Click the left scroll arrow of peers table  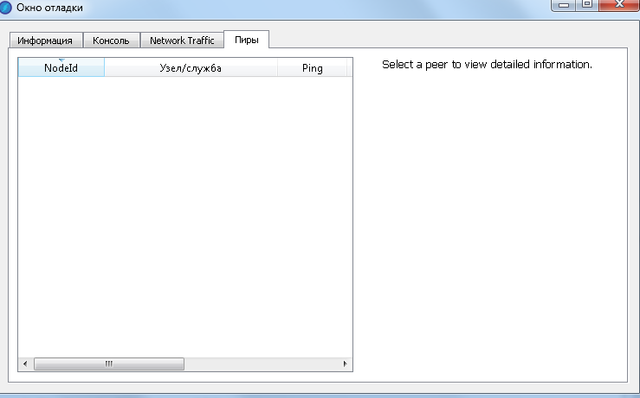(x=25, y=364)
